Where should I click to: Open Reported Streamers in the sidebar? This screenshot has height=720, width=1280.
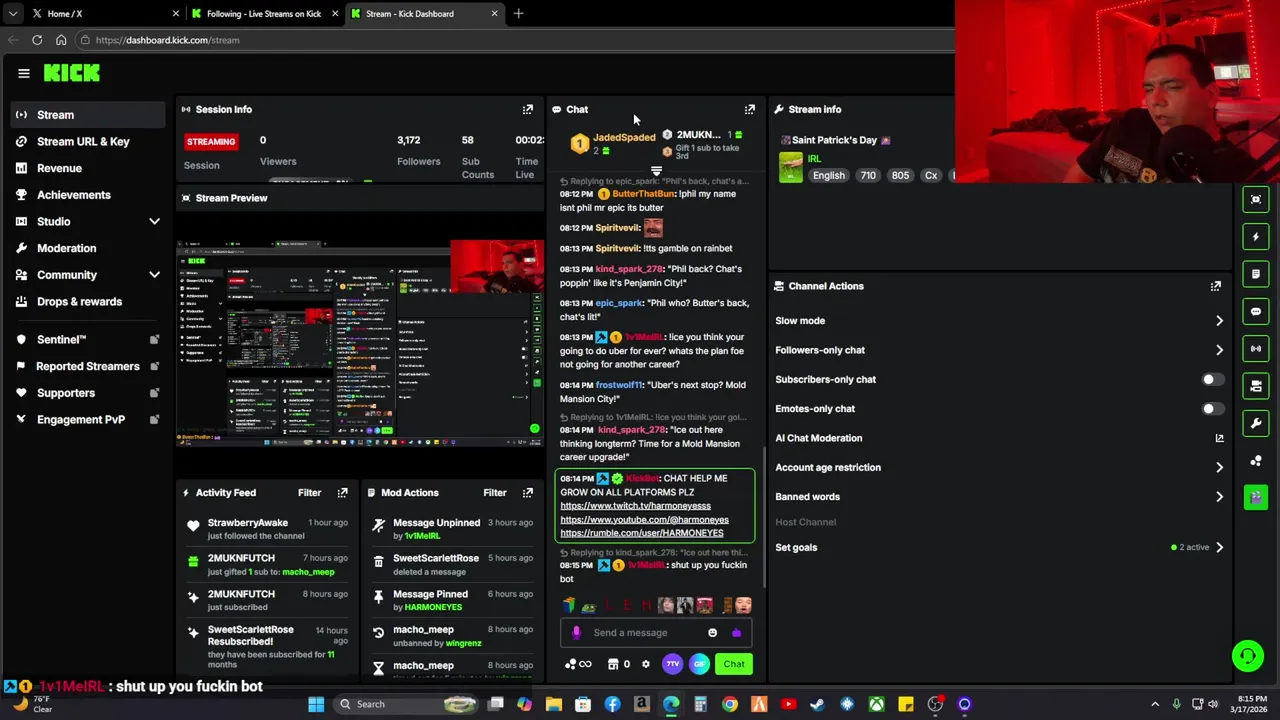coord(88,366)
